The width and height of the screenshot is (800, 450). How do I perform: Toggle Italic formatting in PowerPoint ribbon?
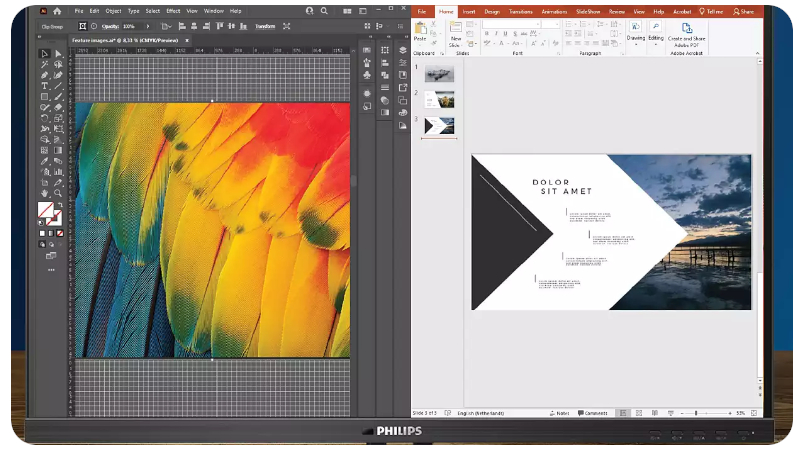[495, 33]
